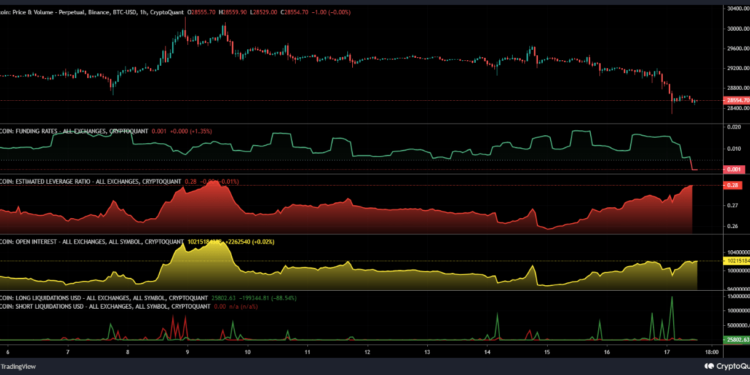Image resolution: width=750 pixels, height=375 pixels.
Task: Click the long liquidations change (−88.54%)
Action: click(x=283, y=298)
